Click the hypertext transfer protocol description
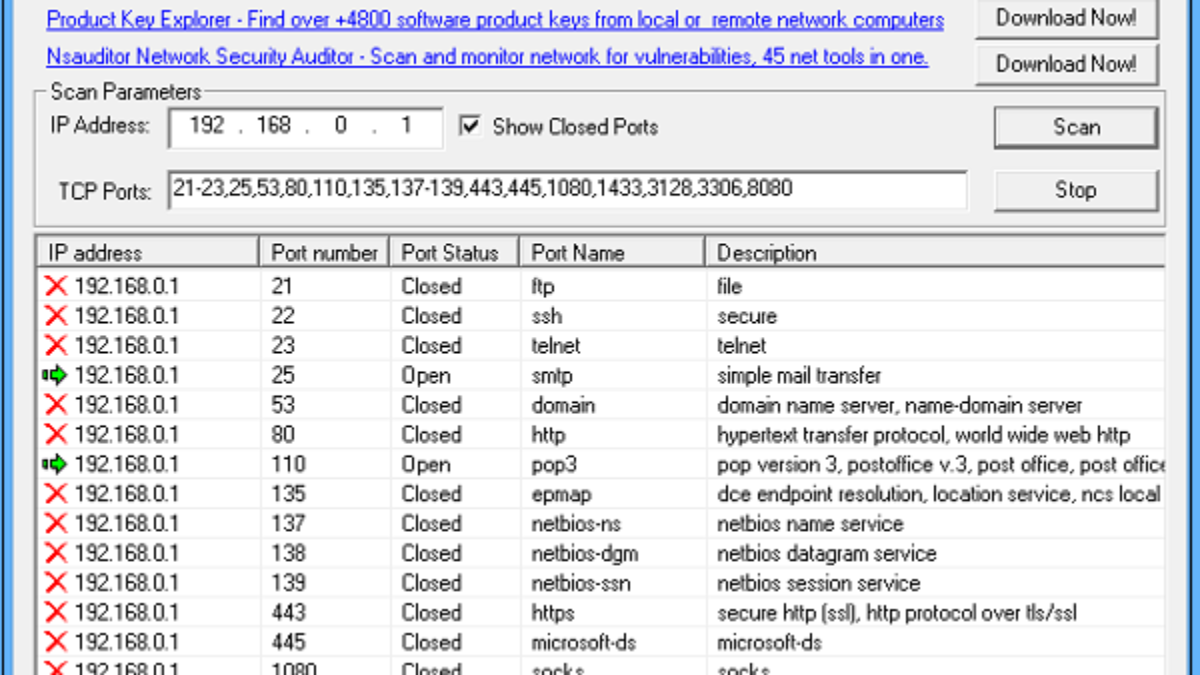Viewport: 1200px width, 675px height. tap(924, 435)
